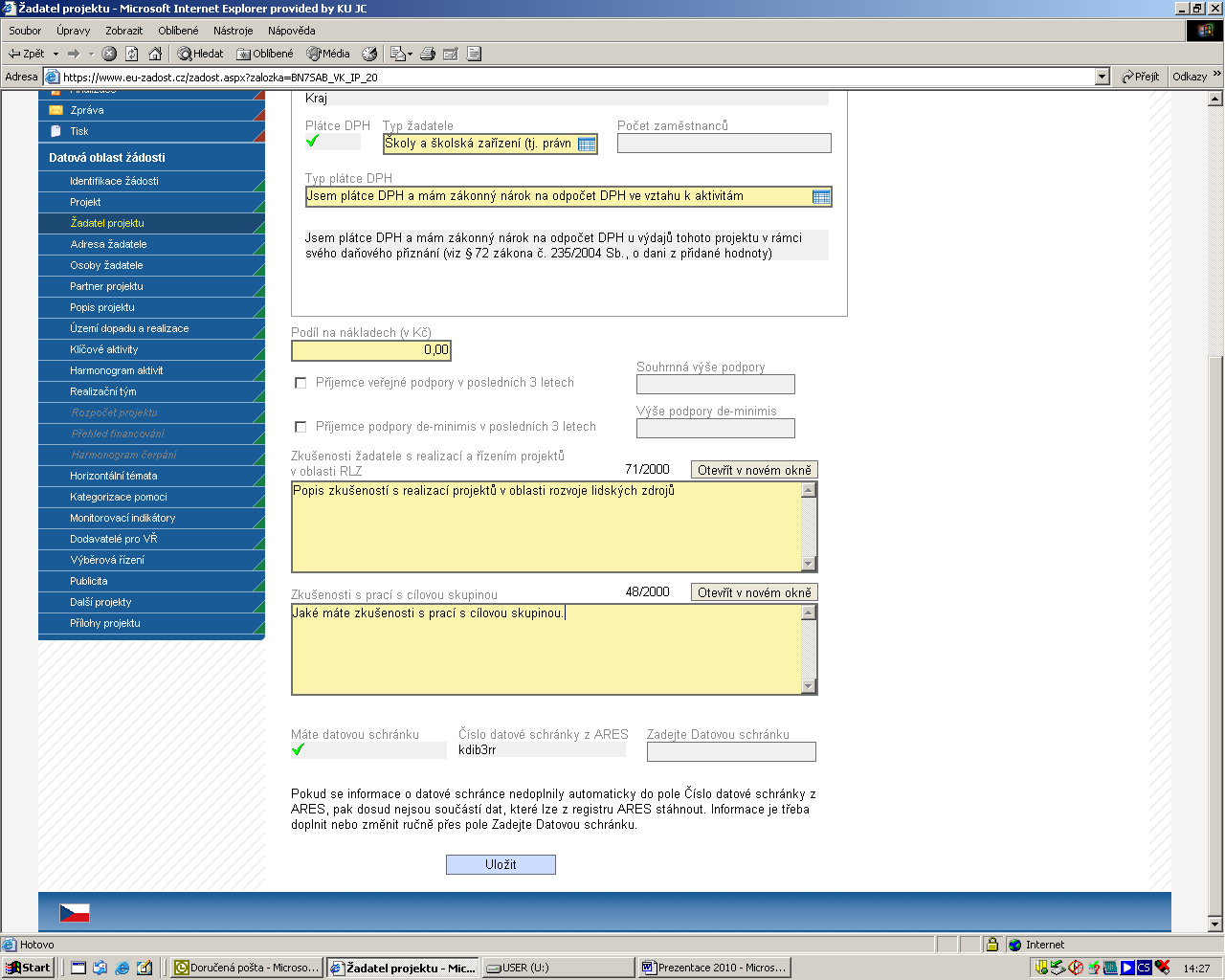Open the Úpravy menu
The image size is (1225, 980).
(73, 31)
